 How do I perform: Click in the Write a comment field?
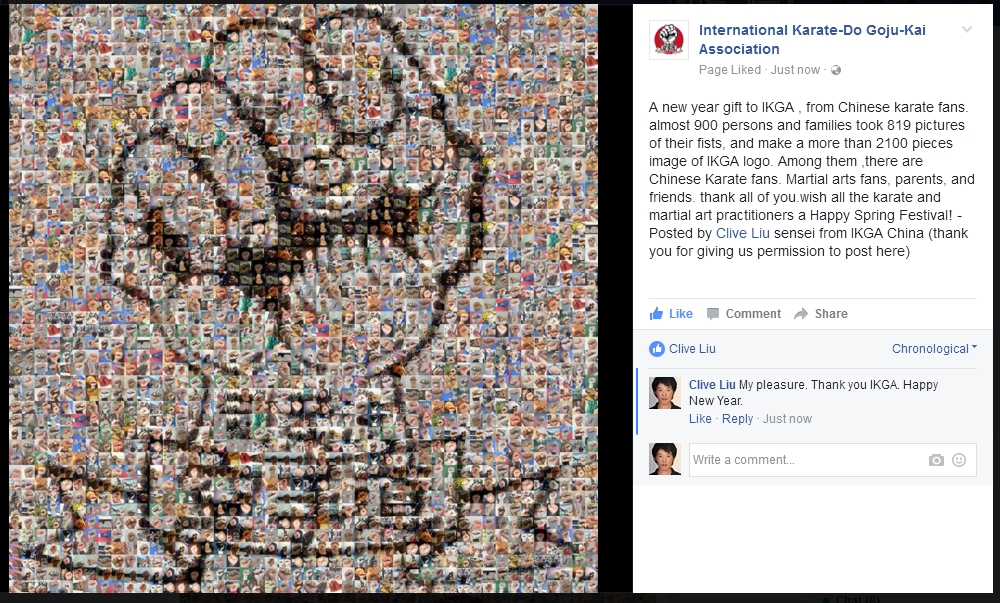[807, 460]
